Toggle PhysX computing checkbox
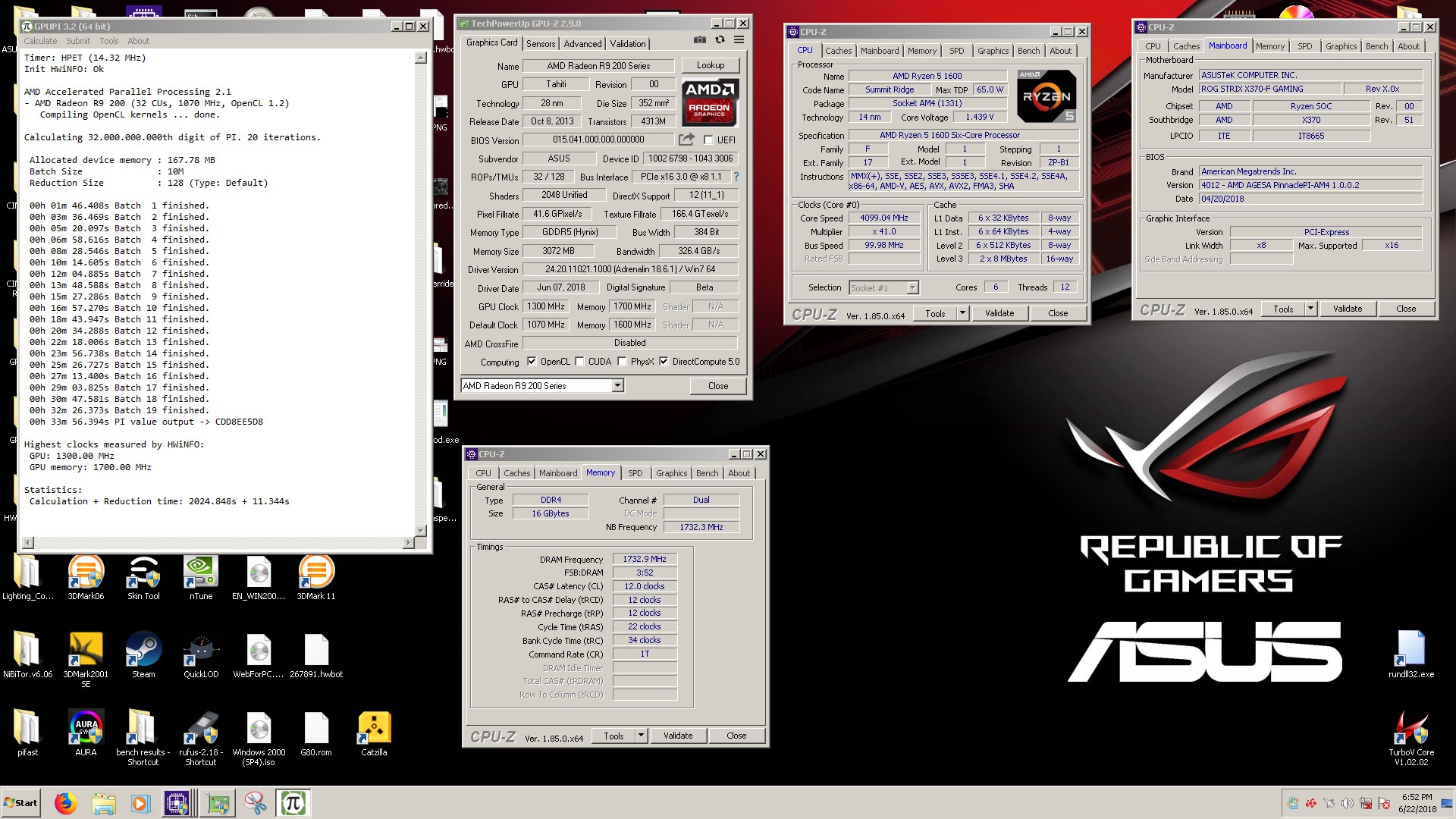Screen dimensions: 1456x819 (622, 362)
